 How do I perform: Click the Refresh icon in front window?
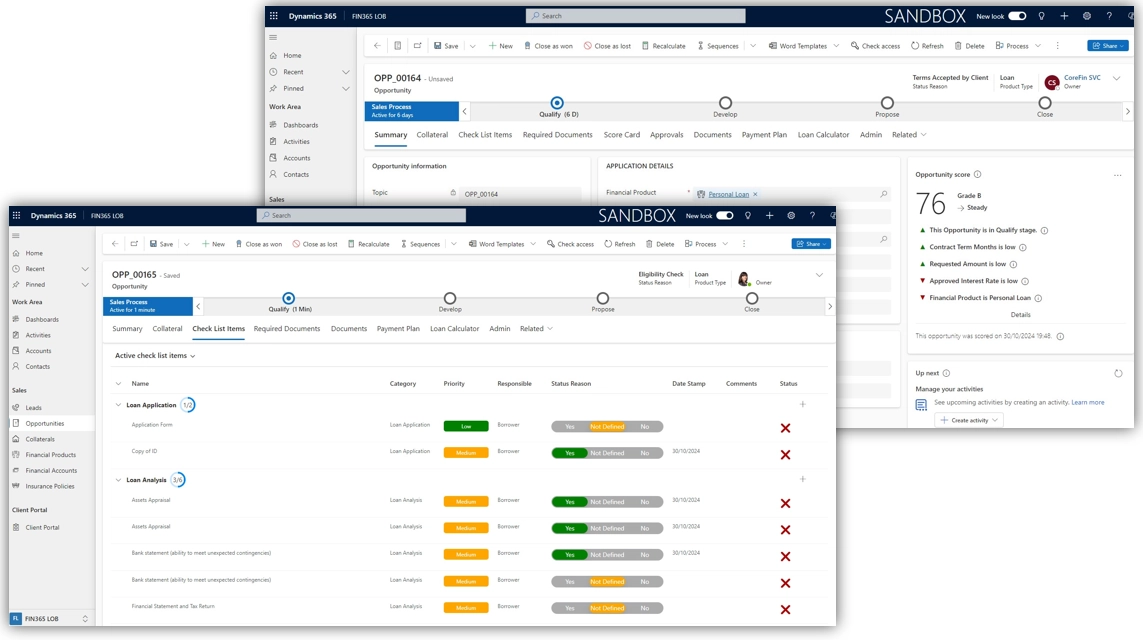(608, 244)
